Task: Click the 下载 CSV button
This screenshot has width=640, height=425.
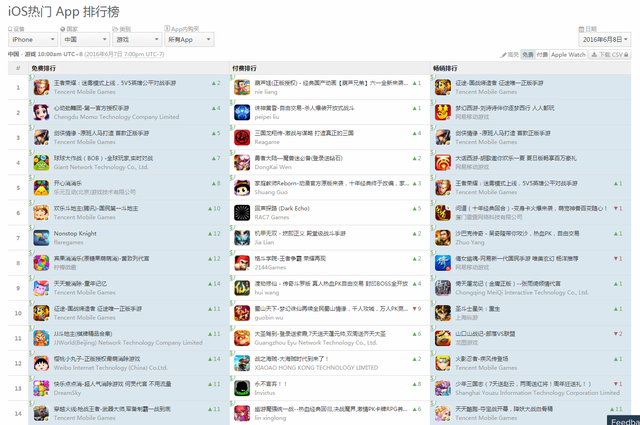Action: click(x=609, y=54)
